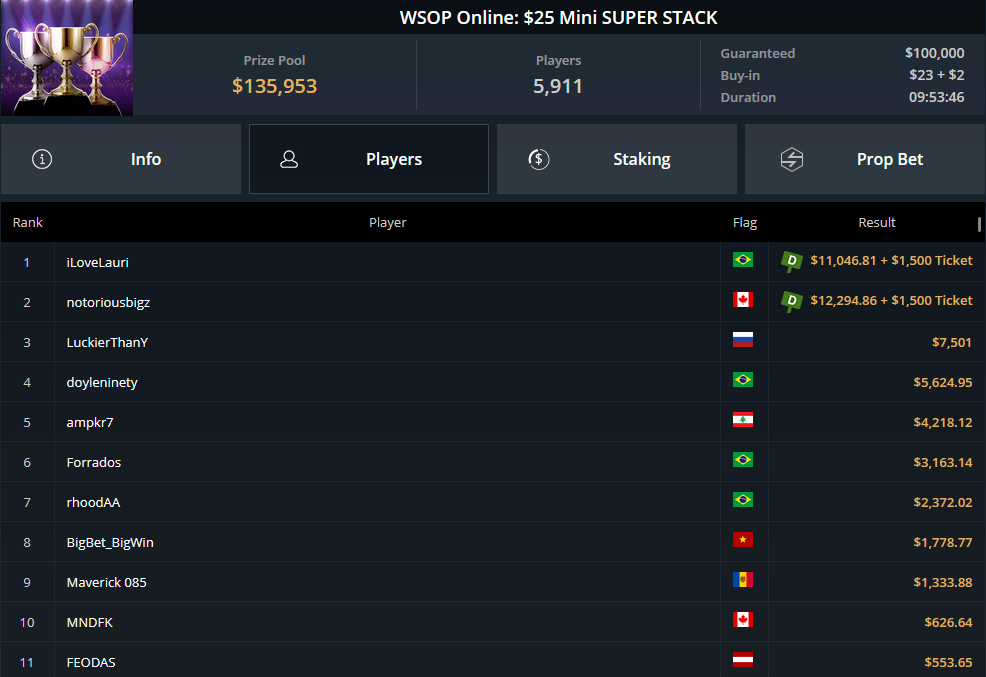Click the $3,163.14 result
986x677 pixels.
943,463
